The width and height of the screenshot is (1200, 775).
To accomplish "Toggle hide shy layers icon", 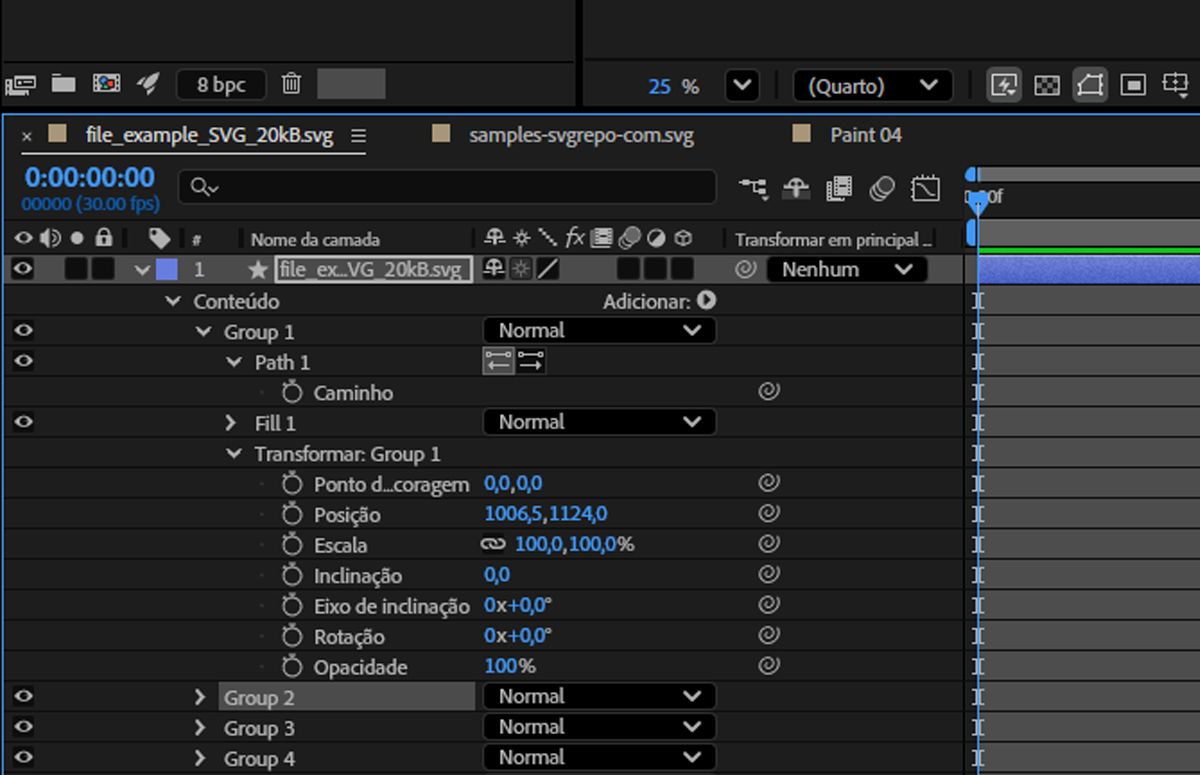I will [x=796, y=188].
